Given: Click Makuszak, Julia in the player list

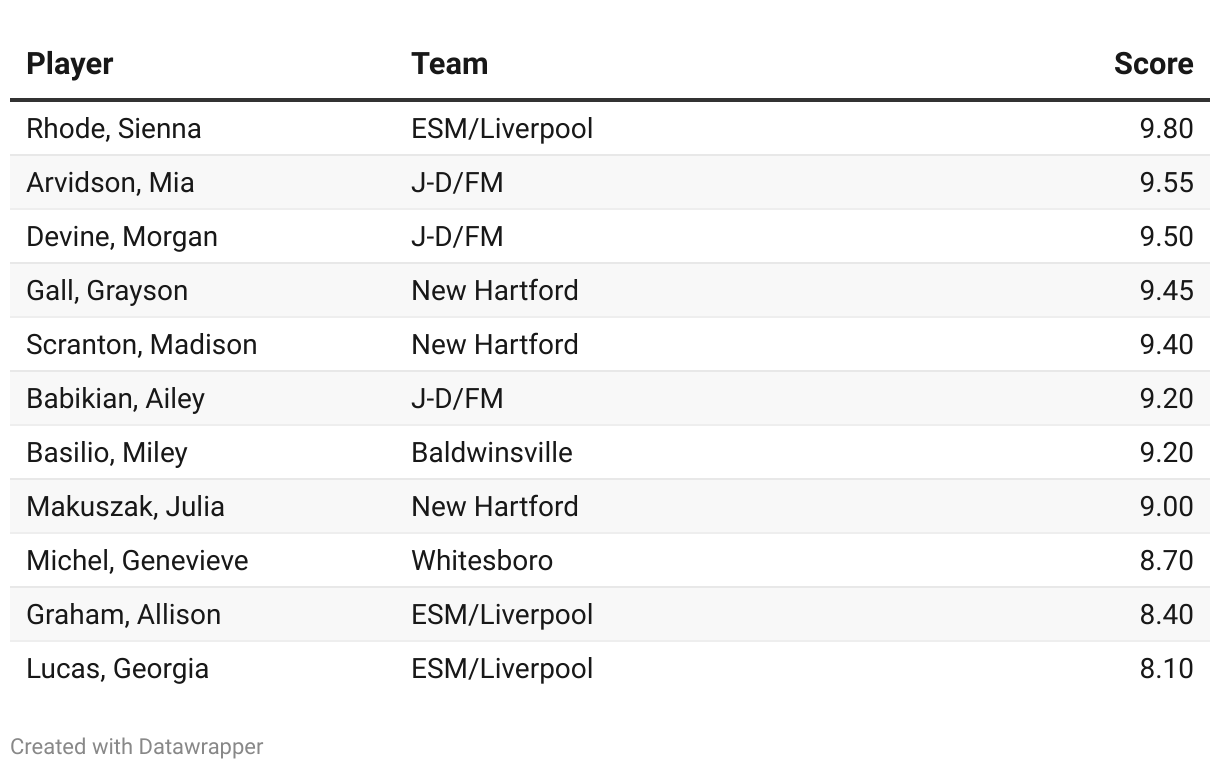Looking at the screenshot, I should pyautogui.click(x=125, y=507).
